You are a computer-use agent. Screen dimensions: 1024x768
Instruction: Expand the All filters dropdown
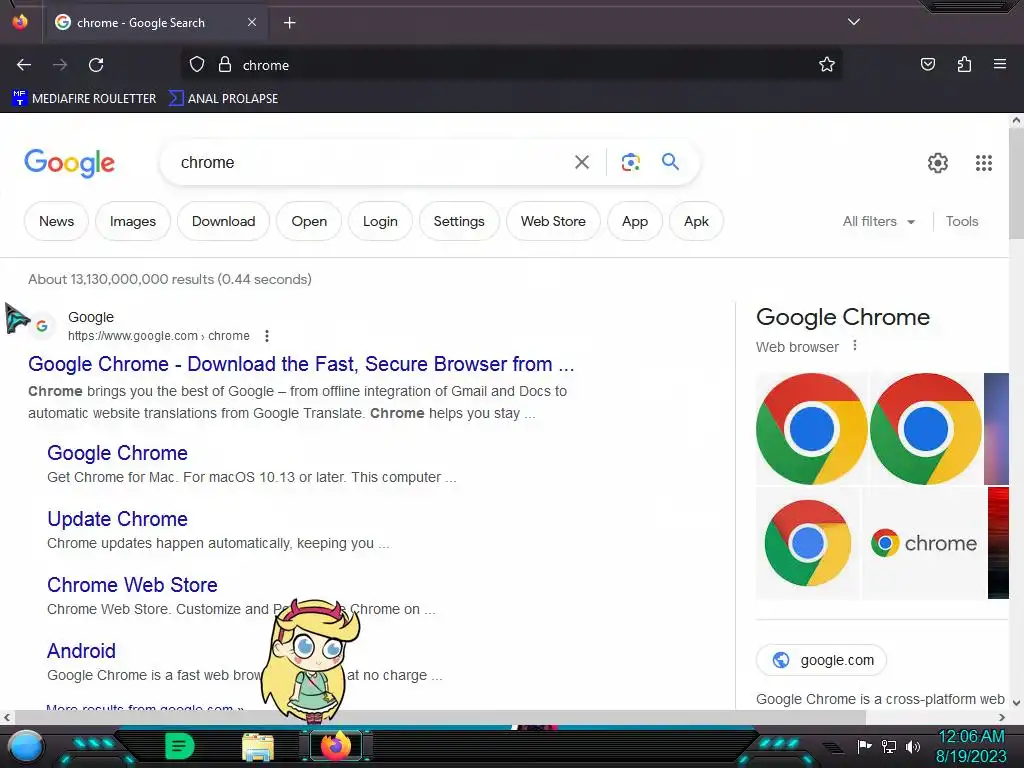[x=878, y=221]
